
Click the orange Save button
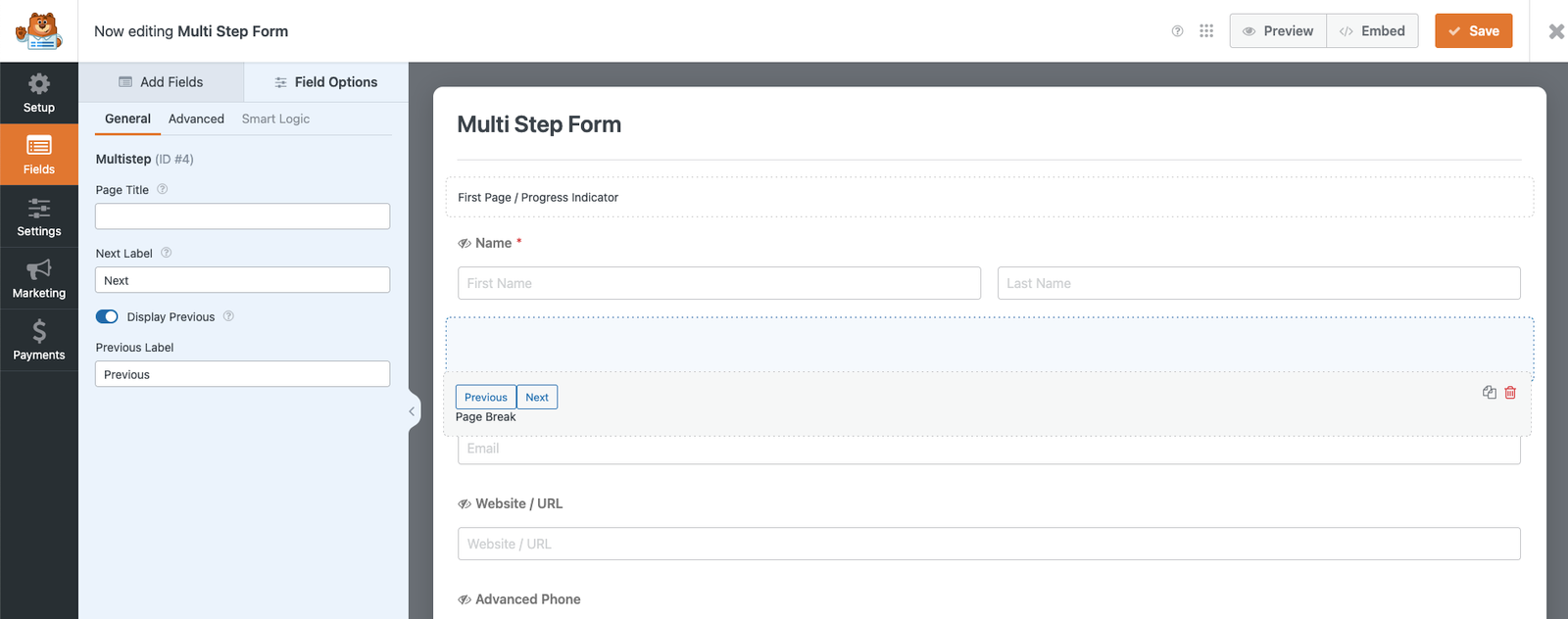pyautogui.click(x=1473, y=31)
